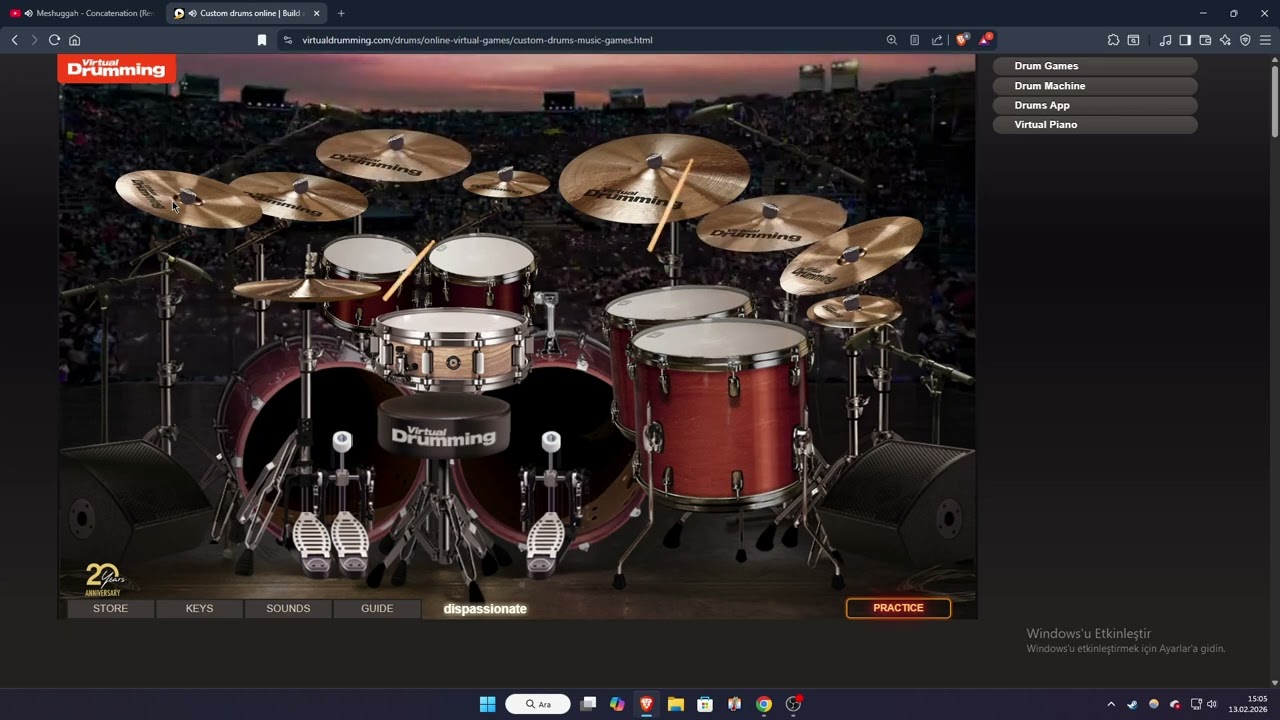This screenshot has height=720, width=1280.
Task: Open the GUIDE button
Action: tap(377, 608)
